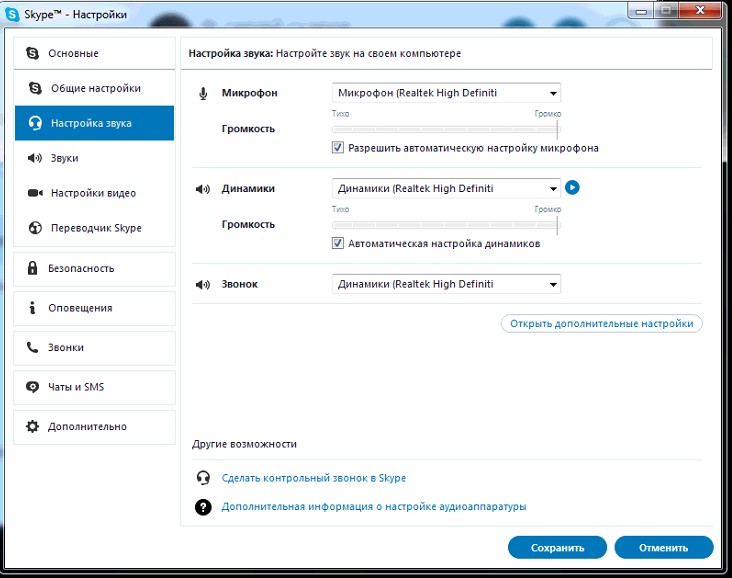The height and width of the screenshot is (578, 732).
Task: Open the Основные settings section
Action: click(94, 53)
